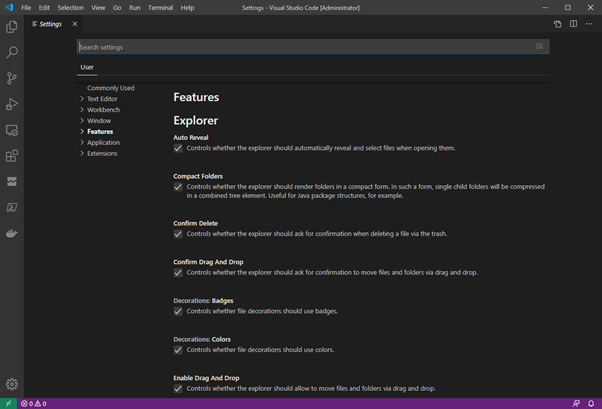Select Commonly Used in settings tree

(110, 88)
